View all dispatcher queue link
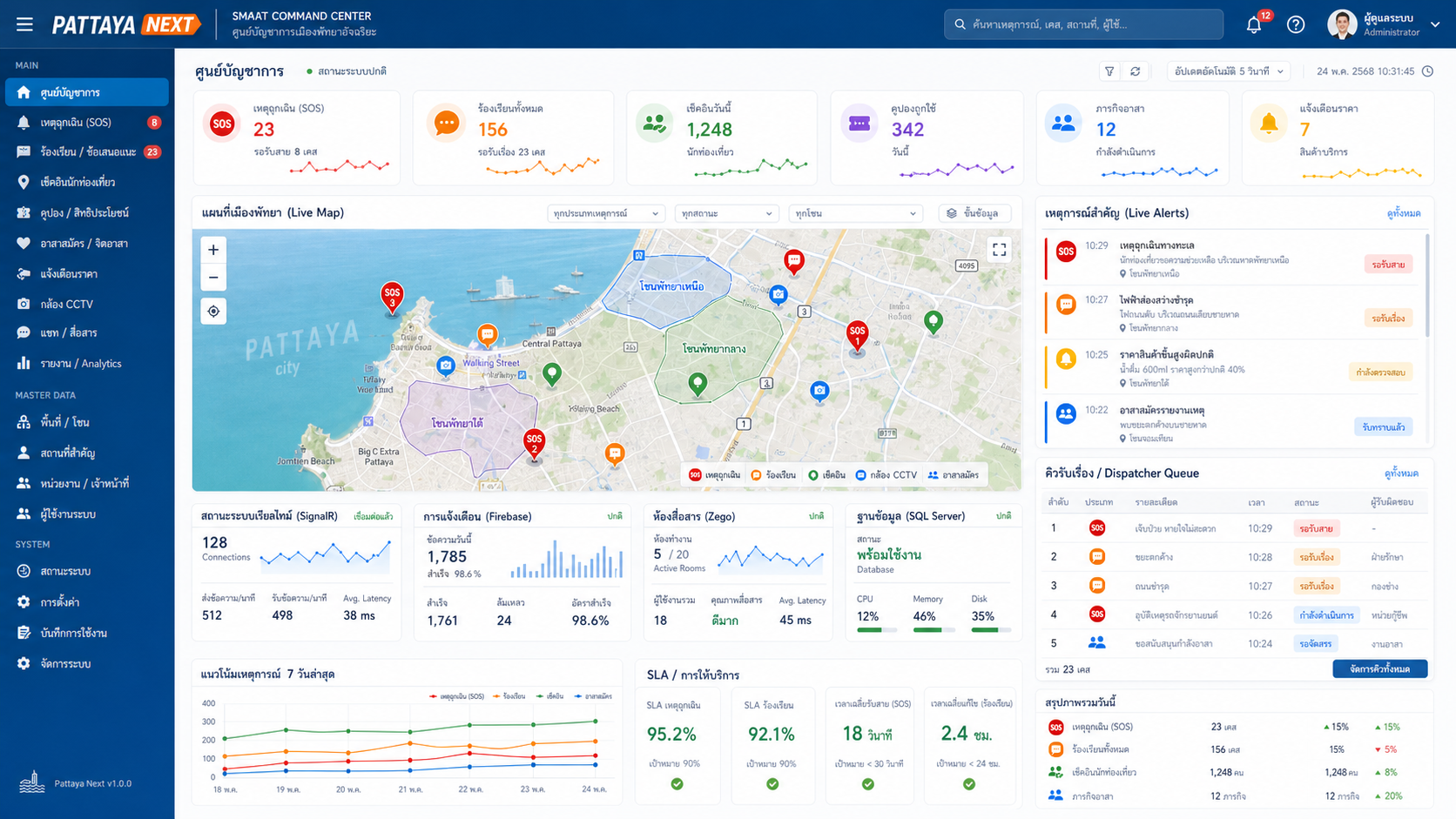This screenshot has height=819, width=1456. coord(1402,473)
